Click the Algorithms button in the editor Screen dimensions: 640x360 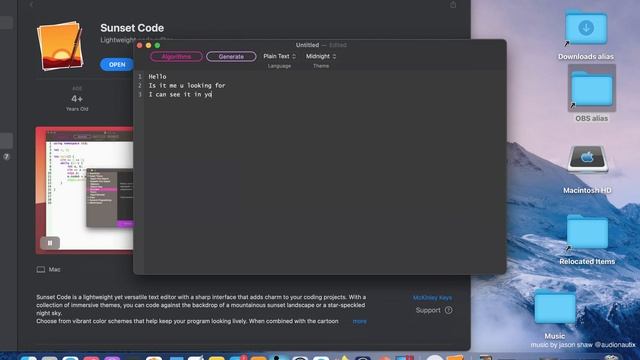[176, 56]
